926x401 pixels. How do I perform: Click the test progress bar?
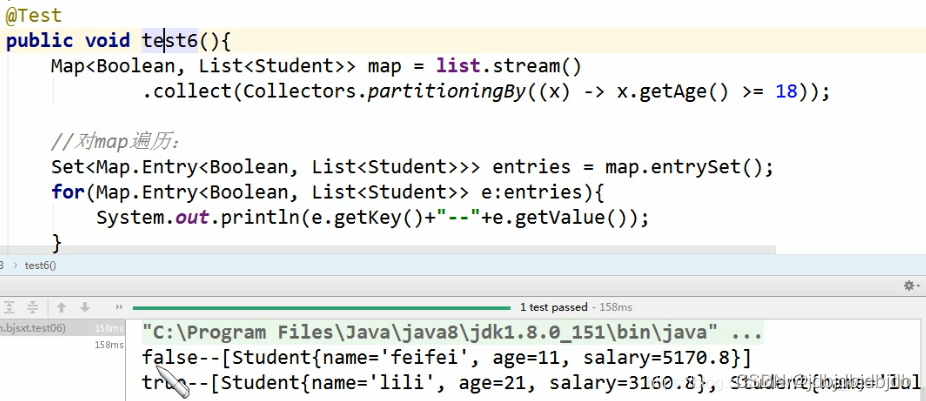tap(321, 308)
